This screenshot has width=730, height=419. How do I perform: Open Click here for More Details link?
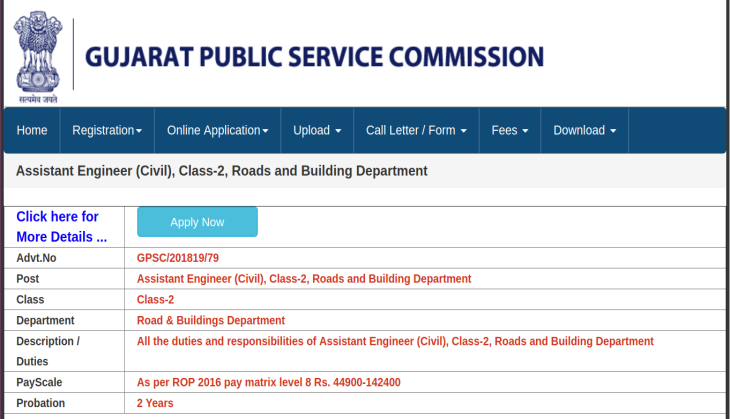point(61,227)
